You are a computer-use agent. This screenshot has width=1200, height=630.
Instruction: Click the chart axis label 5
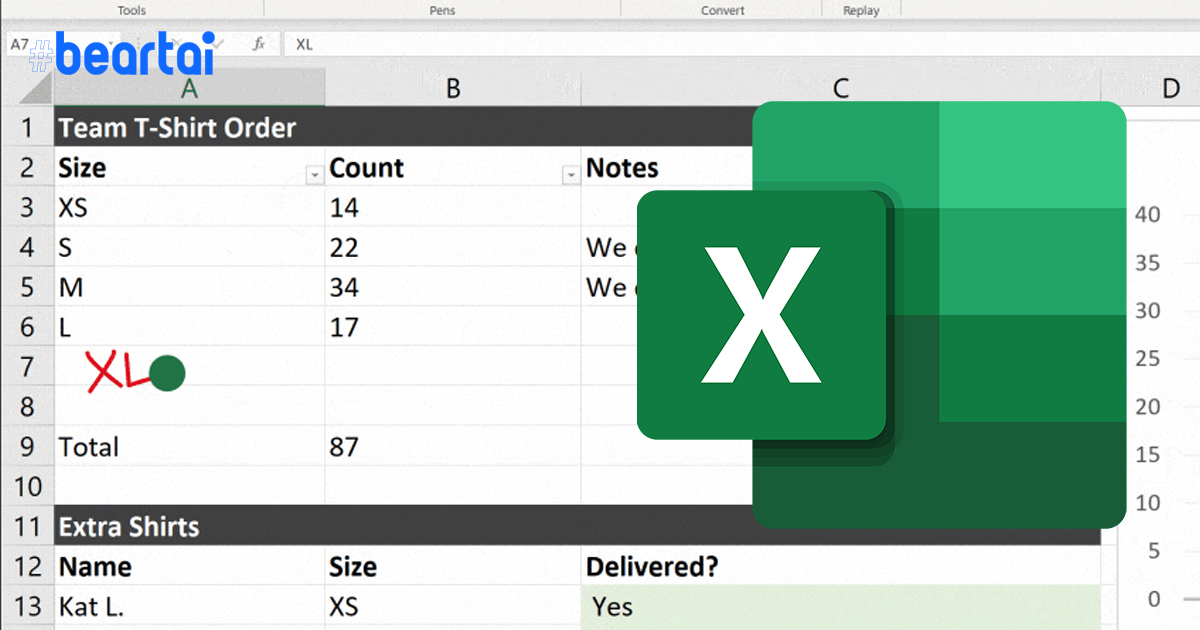(x=1154, y=551)
